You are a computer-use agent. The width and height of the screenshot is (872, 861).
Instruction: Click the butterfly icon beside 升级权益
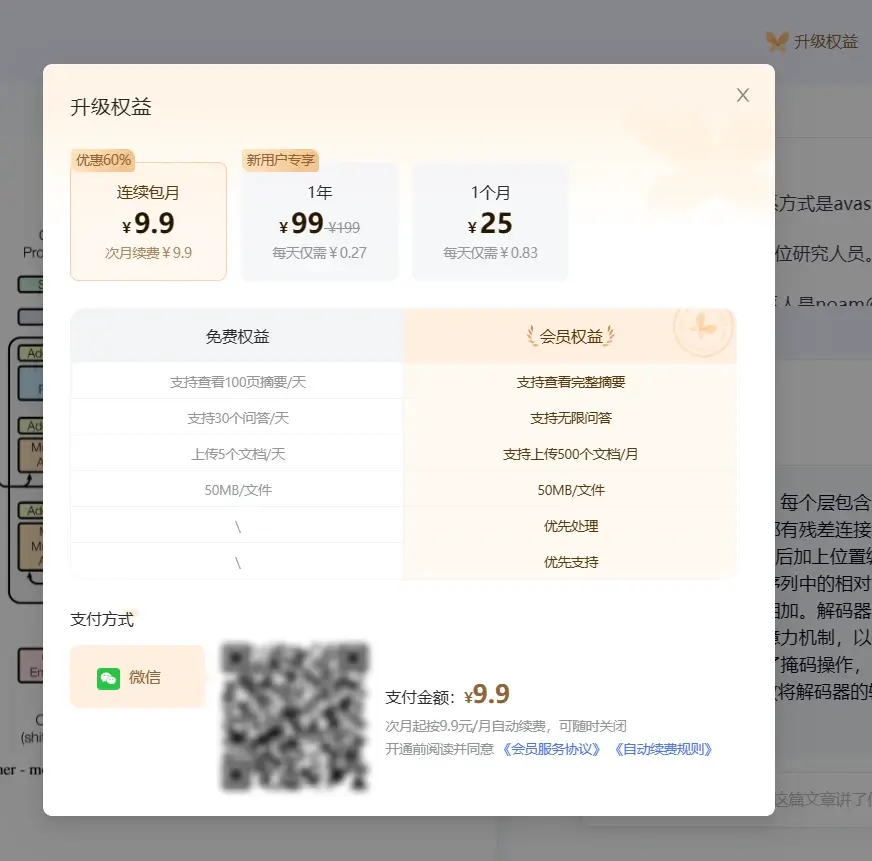click(777, 41)
